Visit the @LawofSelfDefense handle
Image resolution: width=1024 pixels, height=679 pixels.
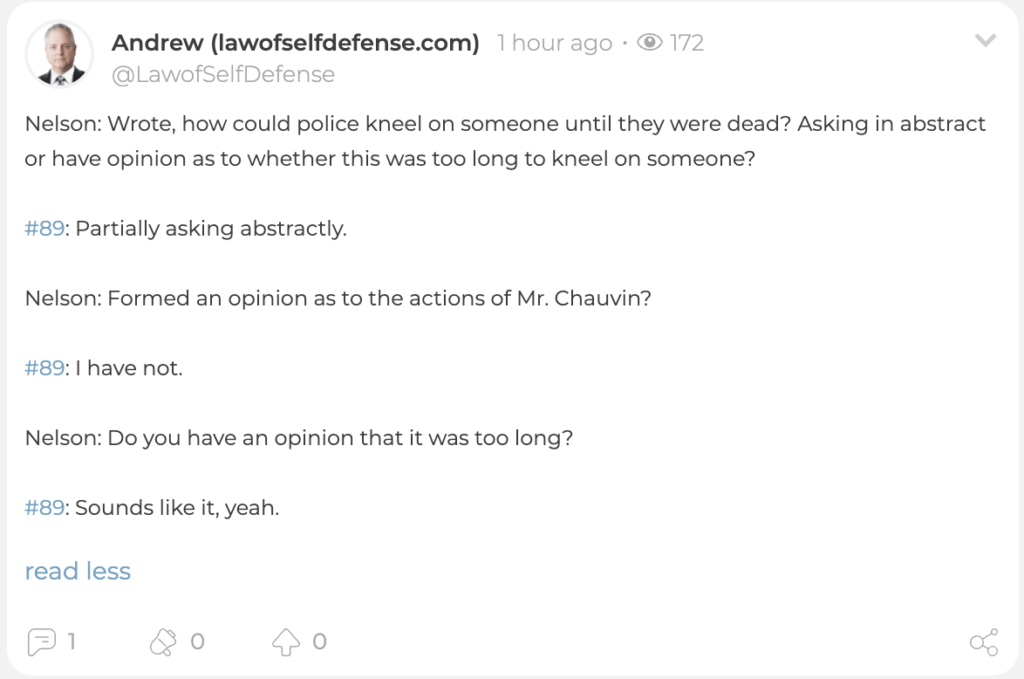click(x=223, y=74)
